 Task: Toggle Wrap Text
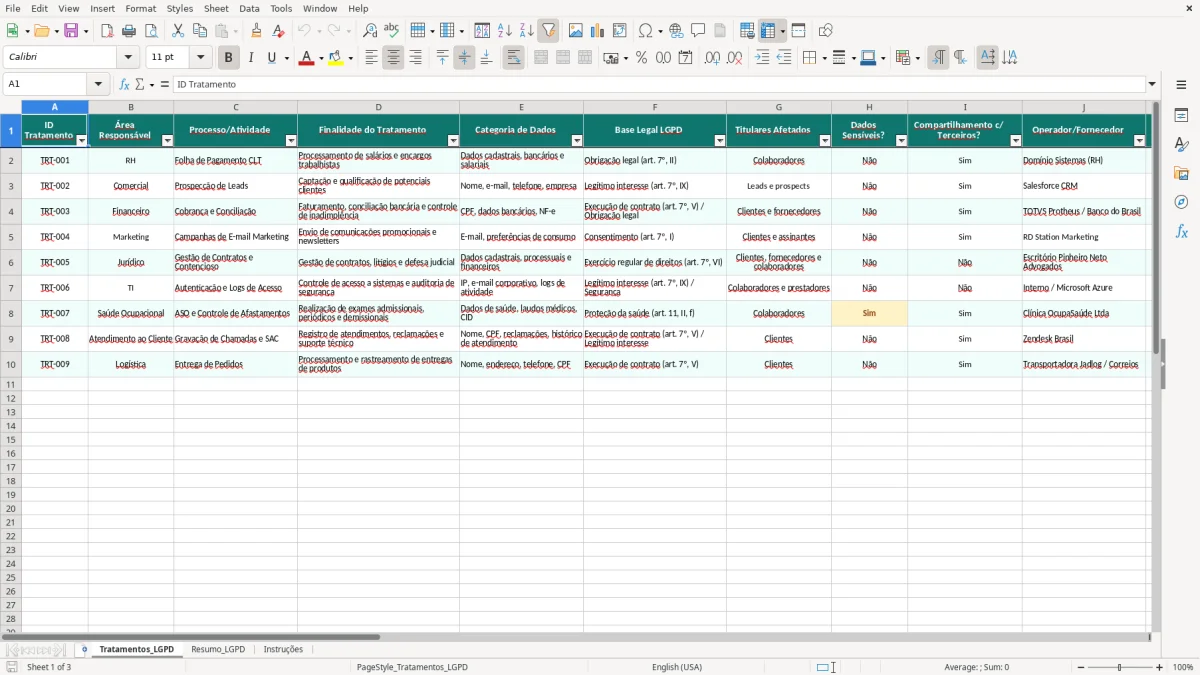click(x=514, y=58)
